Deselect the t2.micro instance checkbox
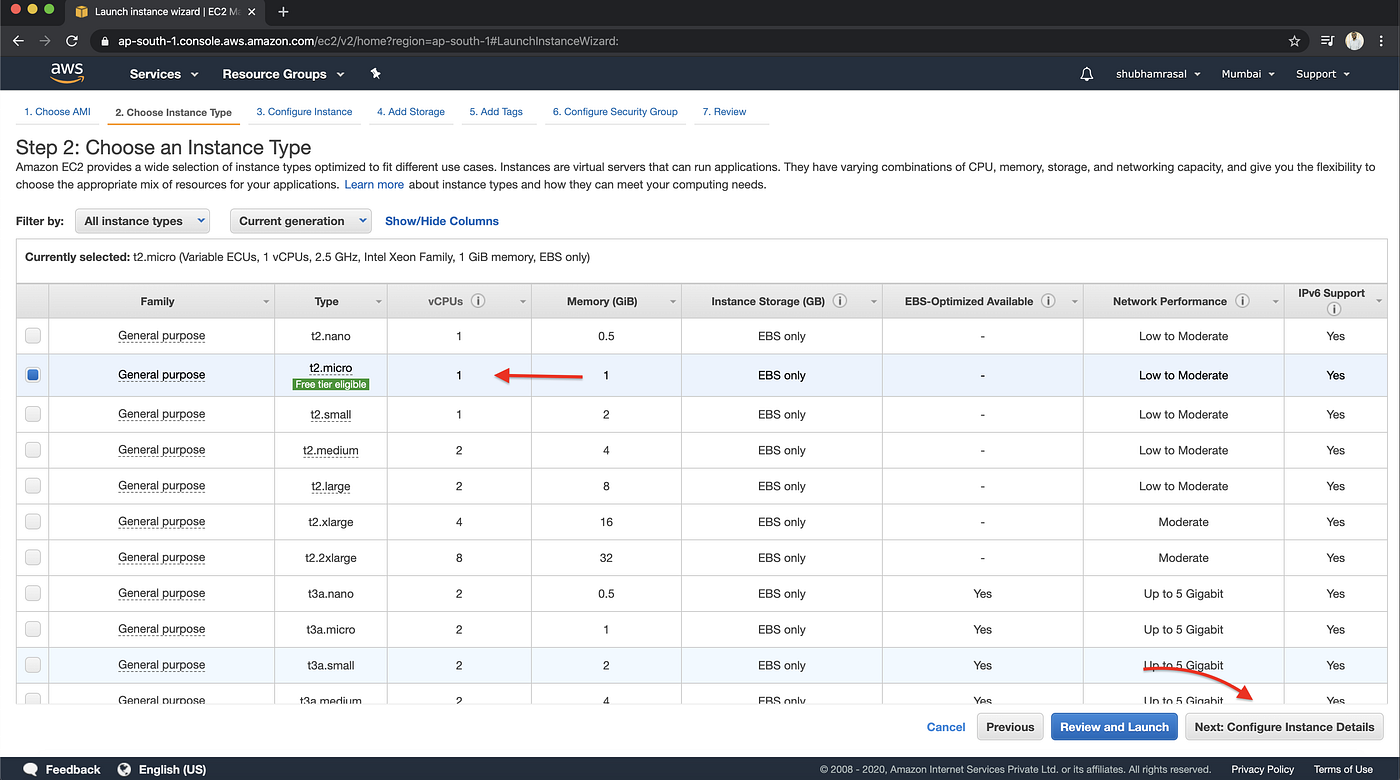This screenshot has height=780, width=1400. (33, 375)
